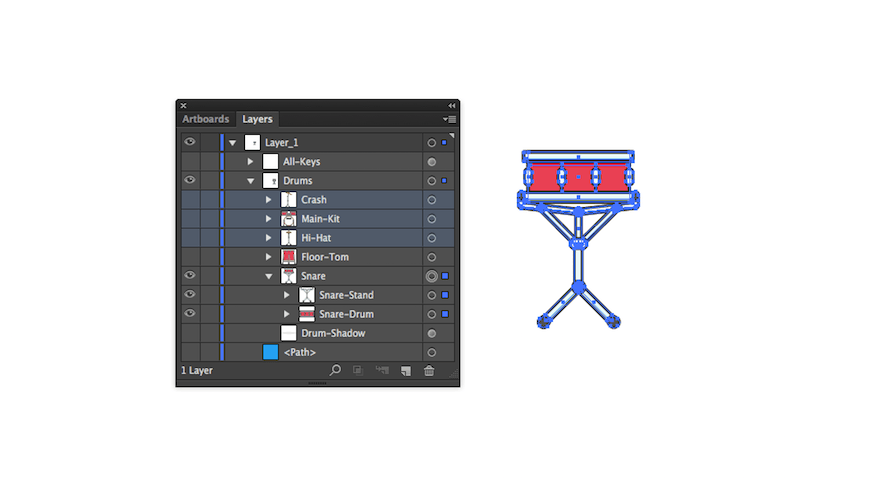The image size is (890, 480).
Task: Click the Create New Sublayer icon
Action: (x=382, y=370)
